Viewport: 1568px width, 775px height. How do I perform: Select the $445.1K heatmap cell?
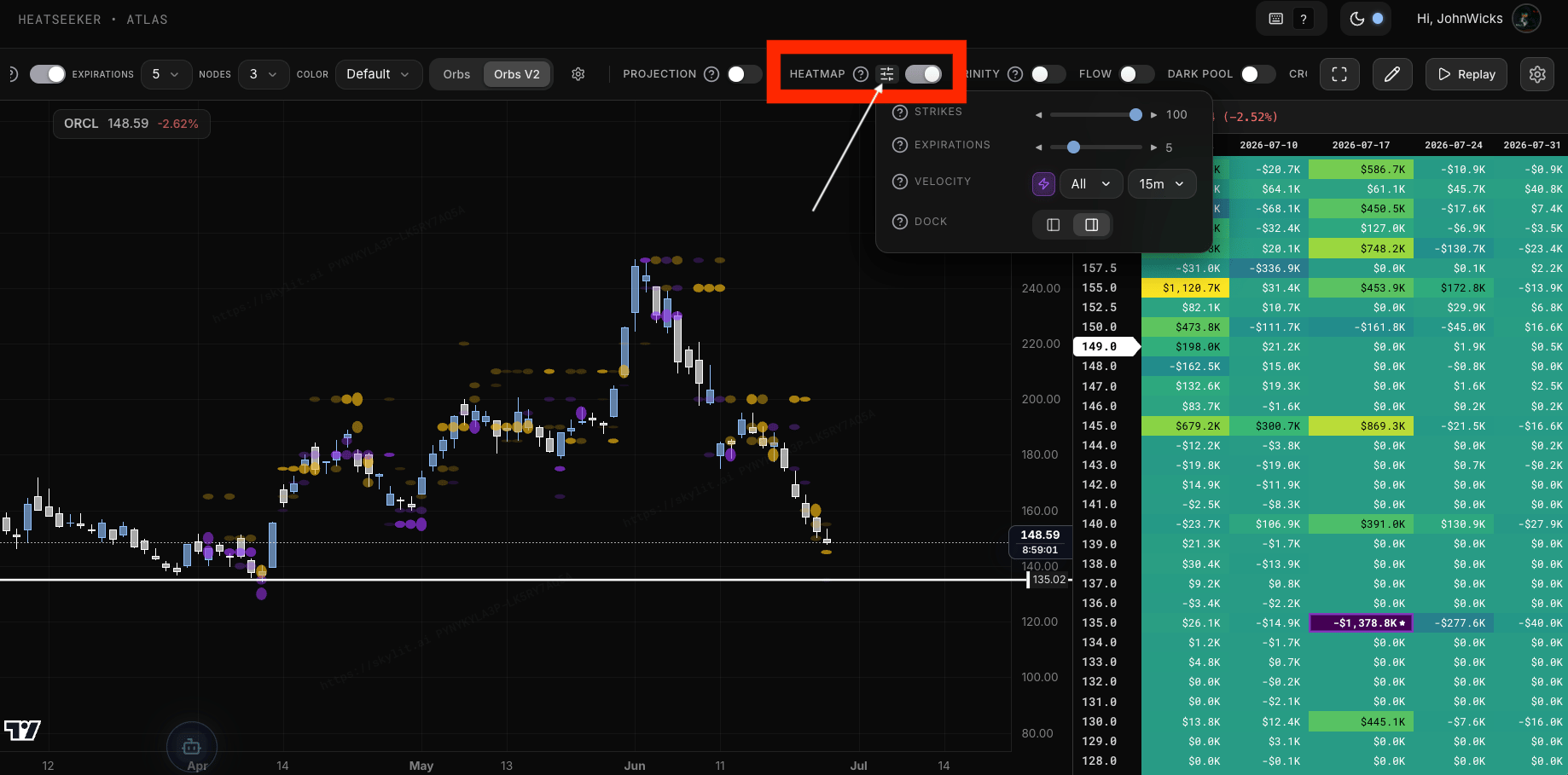(x=1361, y=722)
